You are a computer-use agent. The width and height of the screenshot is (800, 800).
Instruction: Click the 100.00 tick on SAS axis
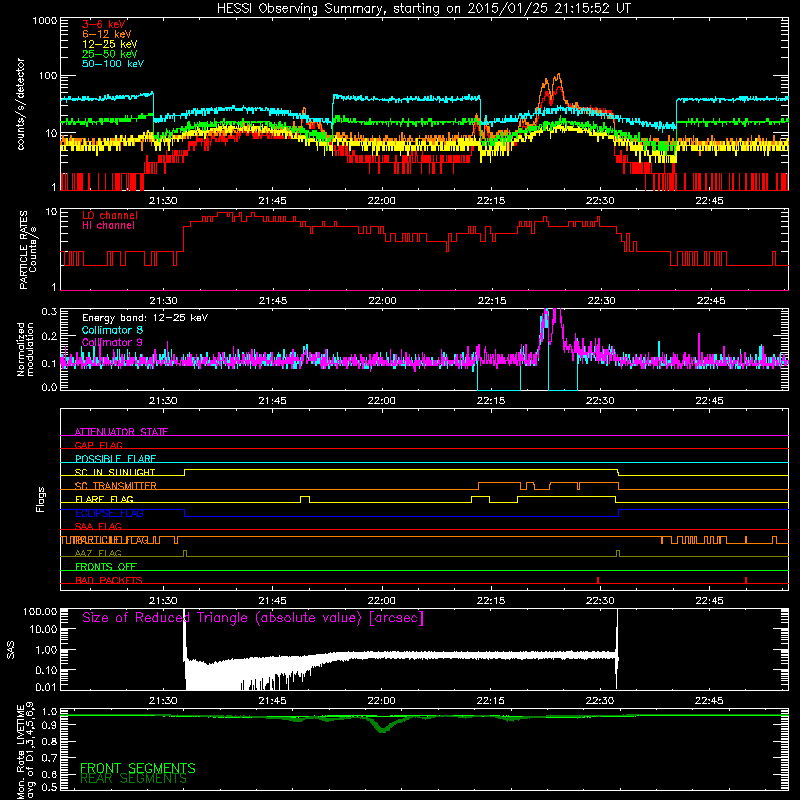coord(40,611)
